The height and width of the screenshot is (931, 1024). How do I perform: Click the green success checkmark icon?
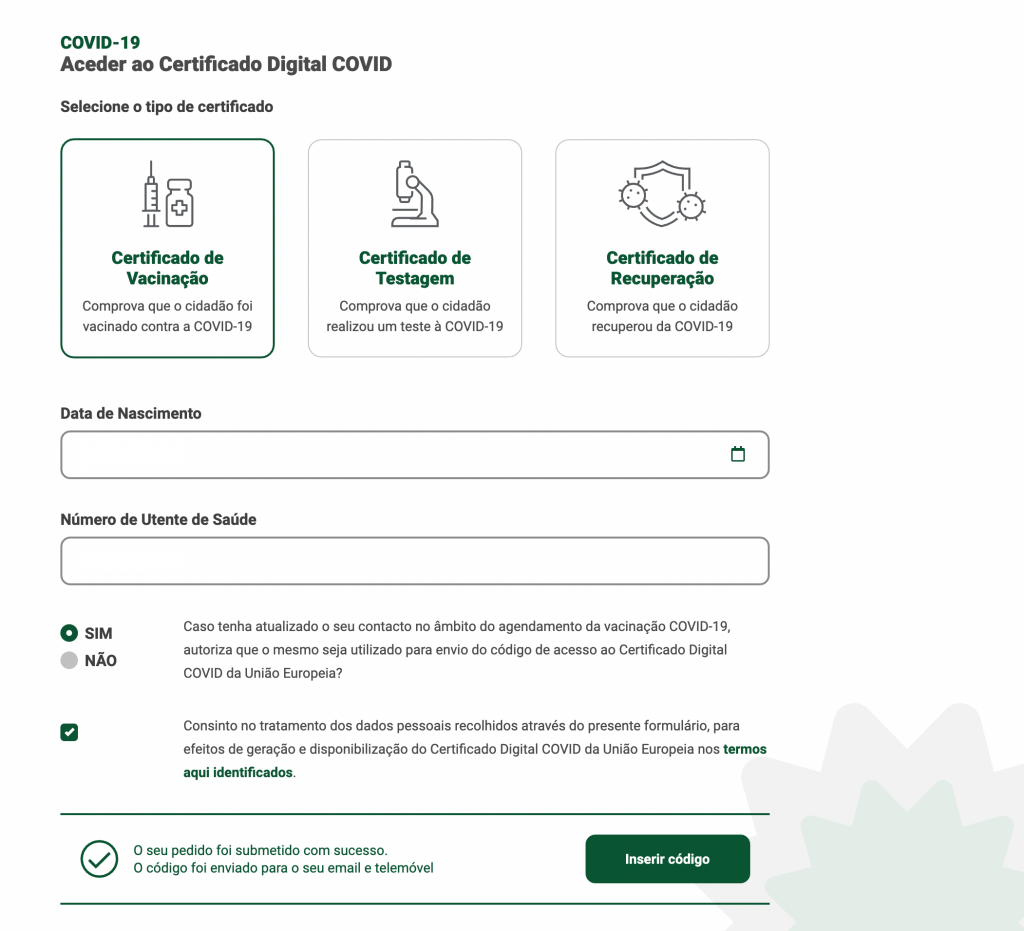point(99,859)
